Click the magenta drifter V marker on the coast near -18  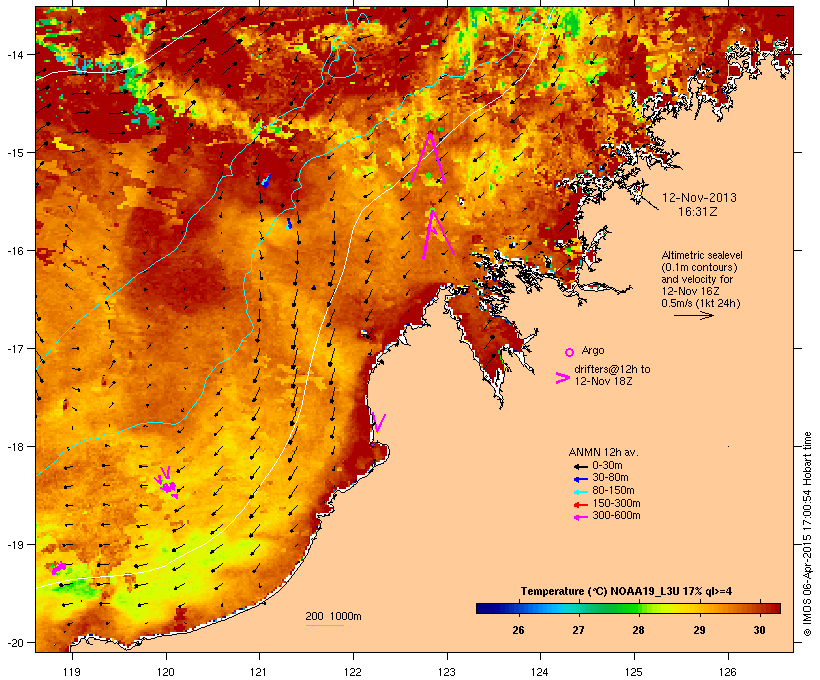[378, 422]
